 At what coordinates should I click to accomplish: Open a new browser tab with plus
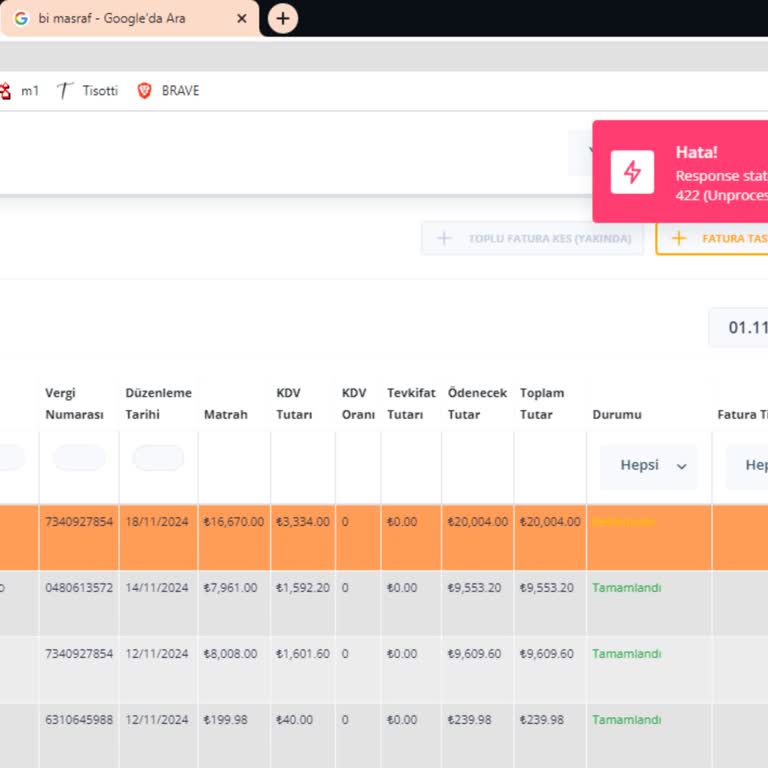[283, 18]
